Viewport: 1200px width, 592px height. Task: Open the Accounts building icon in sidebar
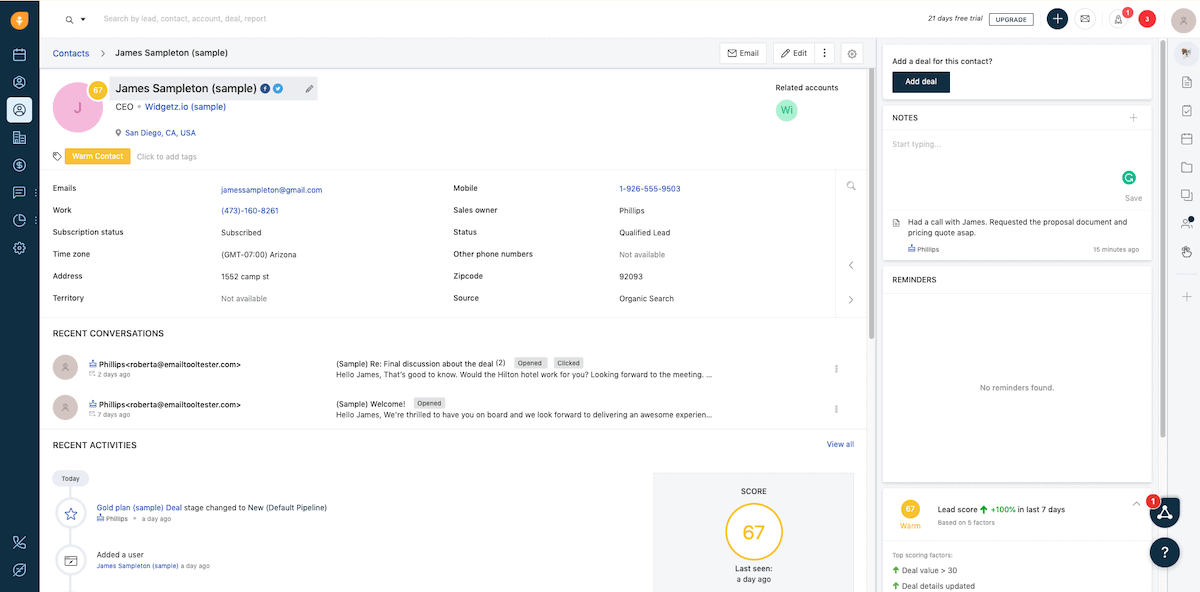19,137
